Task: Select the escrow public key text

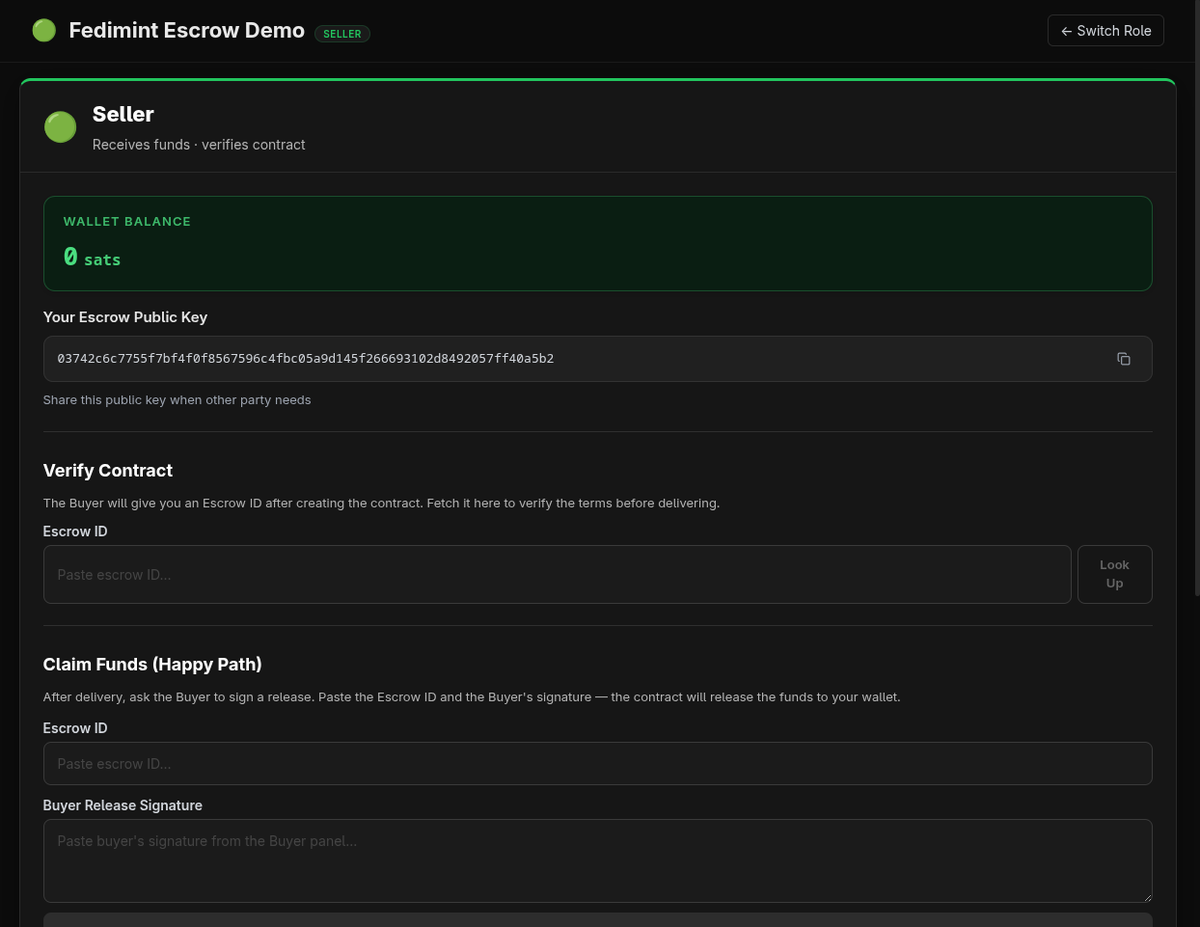Action: (x=305, y=358)
